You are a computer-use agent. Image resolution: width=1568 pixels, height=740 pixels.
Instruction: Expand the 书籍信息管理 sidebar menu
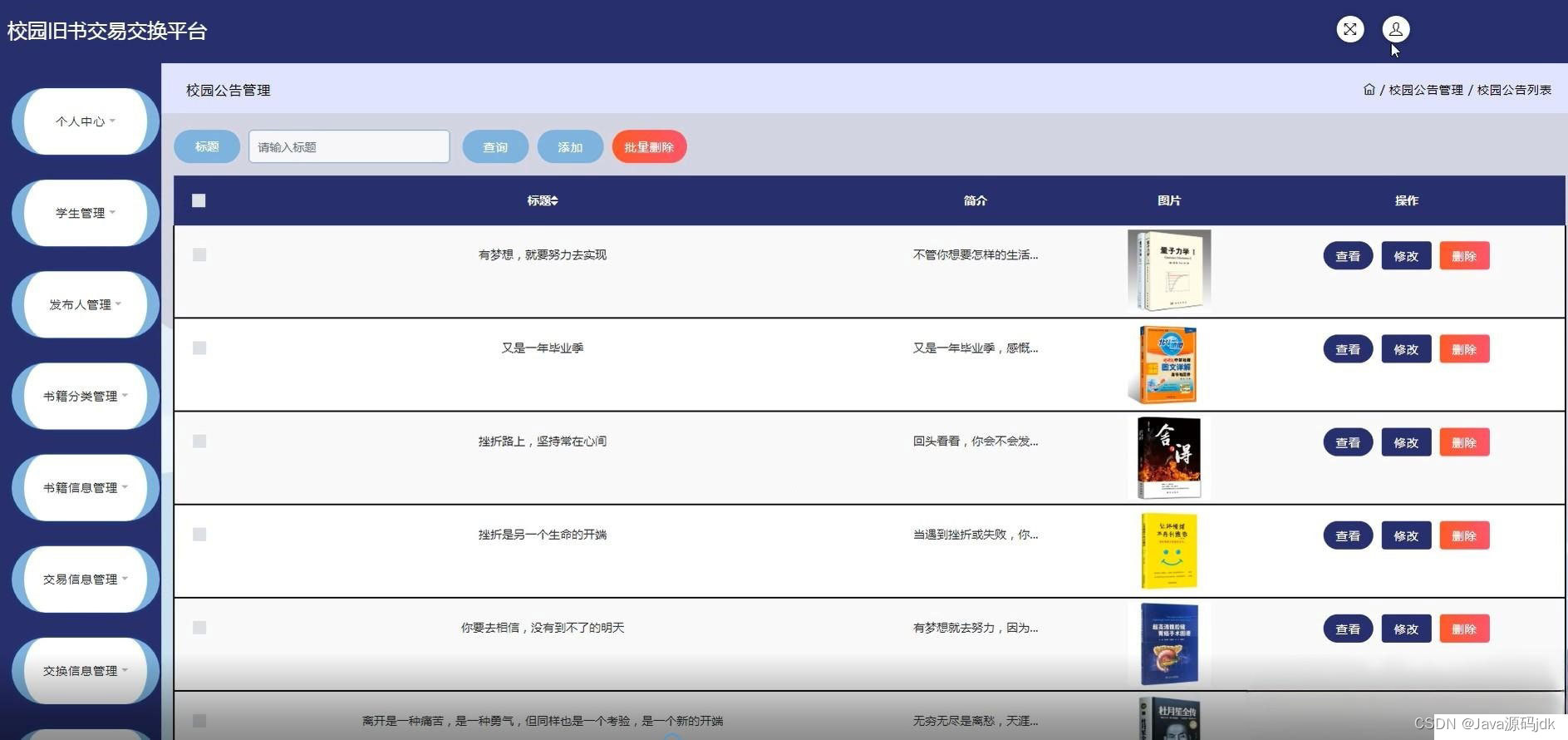(86, 487)
